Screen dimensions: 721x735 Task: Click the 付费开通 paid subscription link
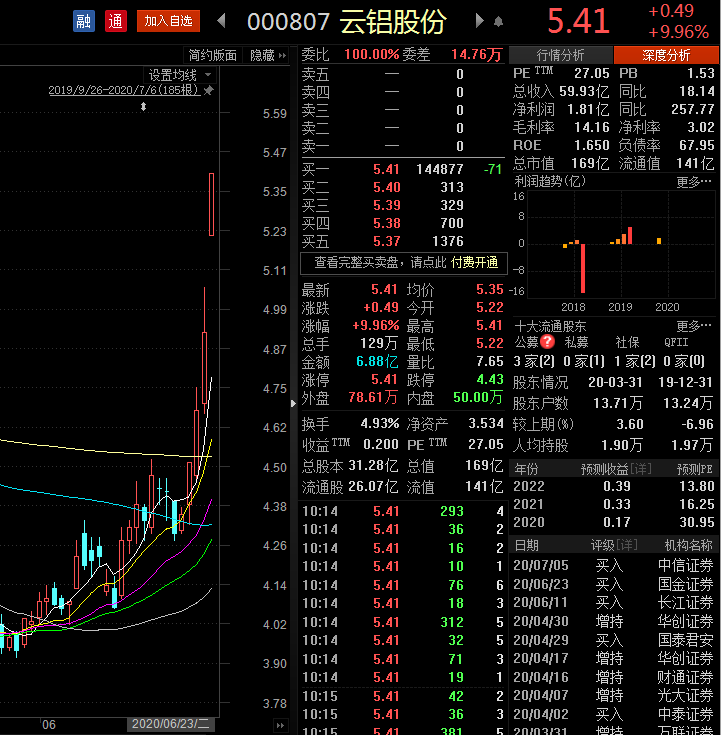point(475,263)
